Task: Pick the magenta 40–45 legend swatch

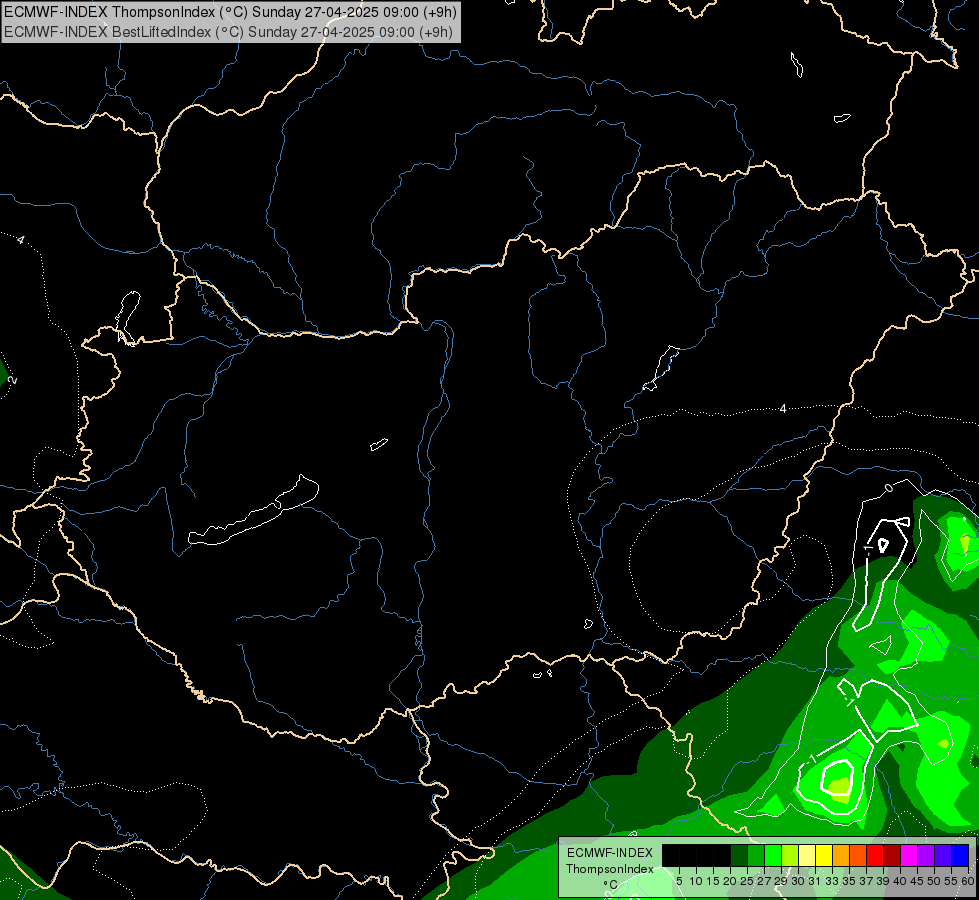Action: [x=910, y=855]
